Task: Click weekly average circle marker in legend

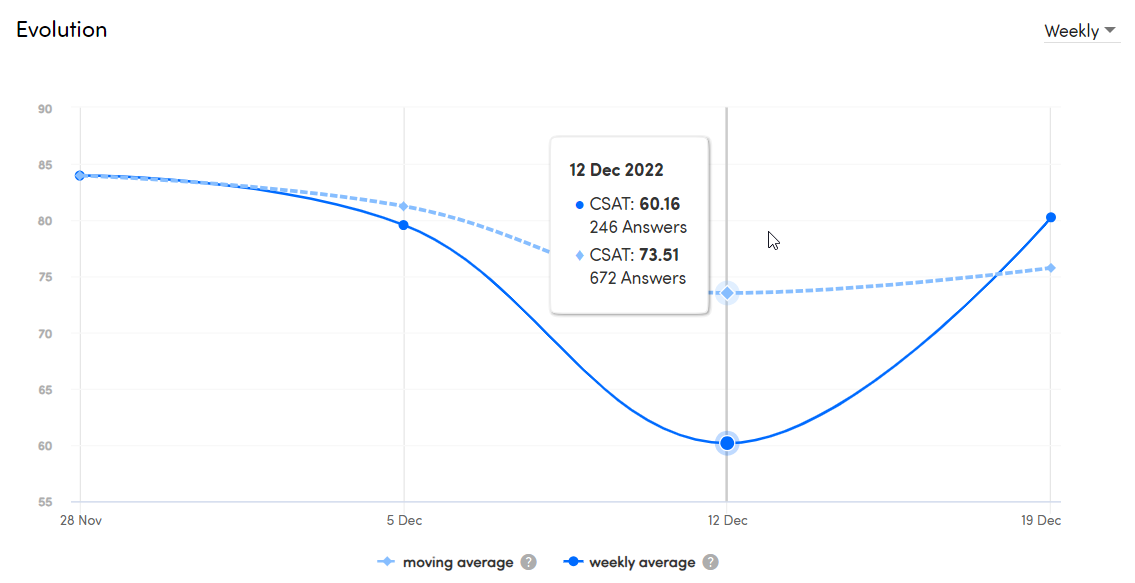Action: 573,562
